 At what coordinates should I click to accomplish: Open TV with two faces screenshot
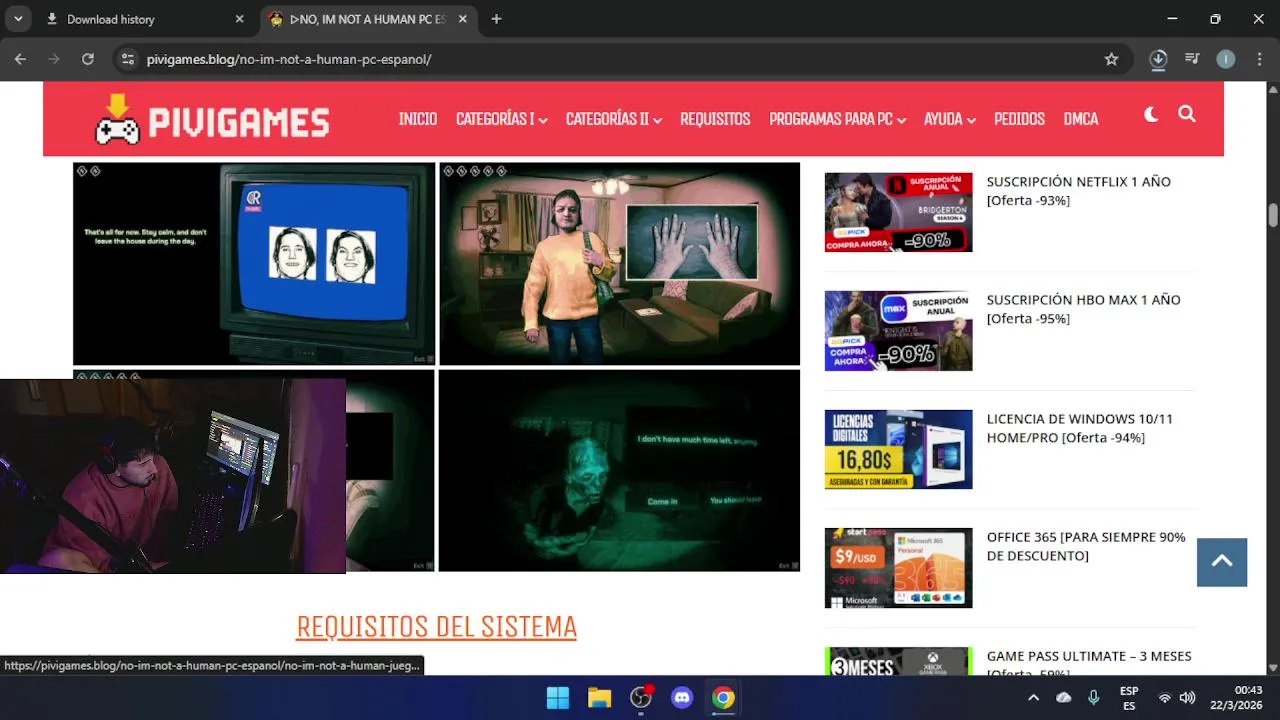point(254,264)
